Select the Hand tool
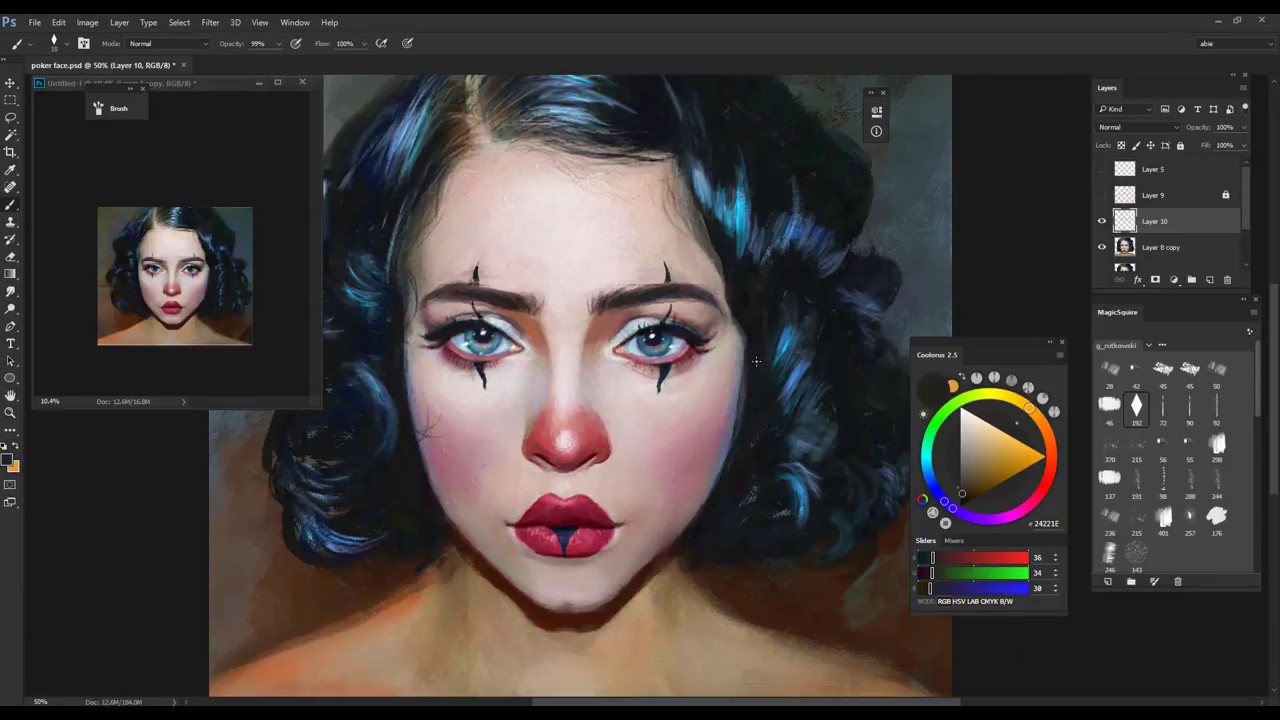1280x720 pixels. [x=10, y=395]
